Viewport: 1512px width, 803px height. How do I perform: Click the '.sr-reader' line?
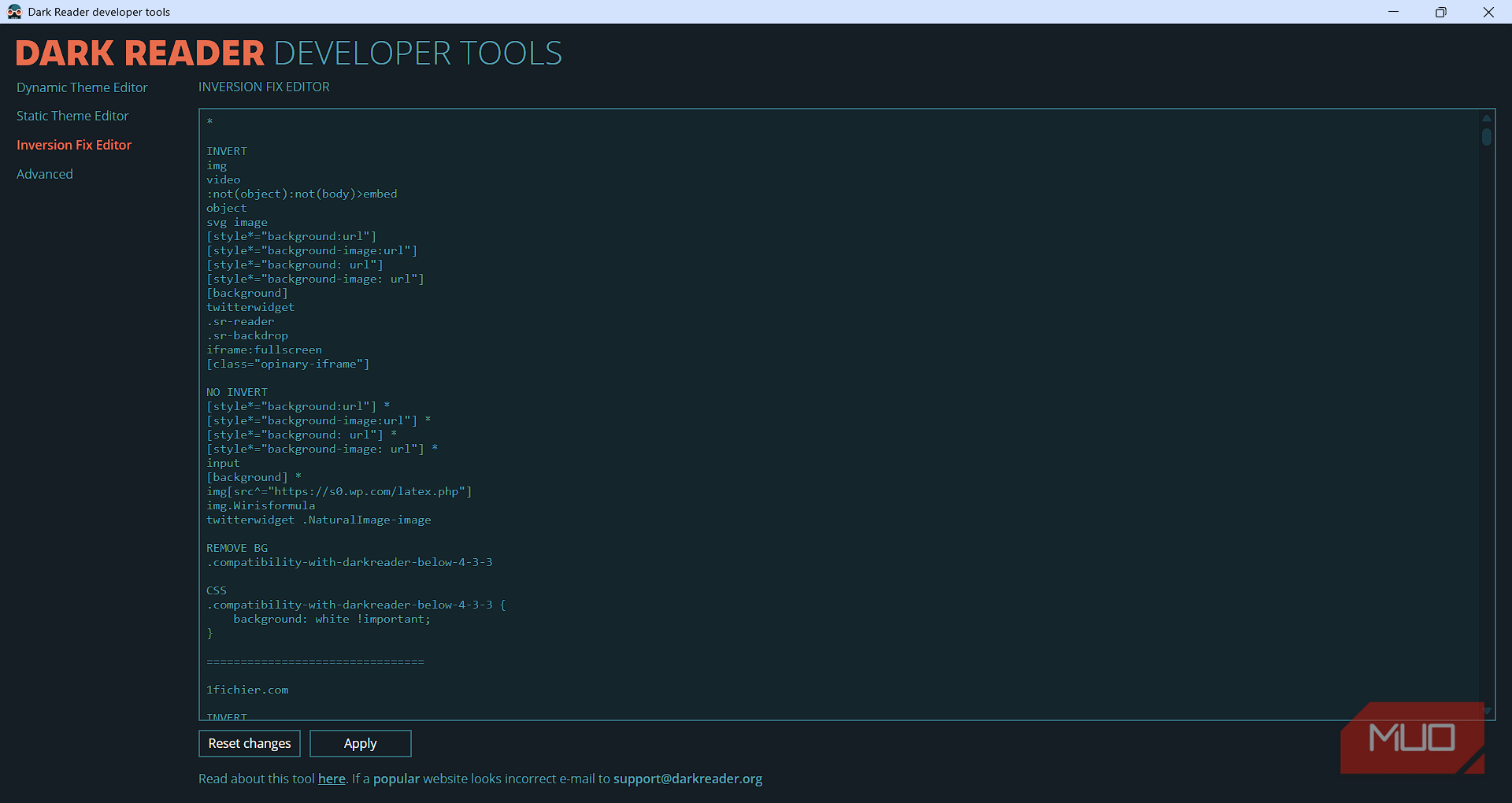point(240,321)
